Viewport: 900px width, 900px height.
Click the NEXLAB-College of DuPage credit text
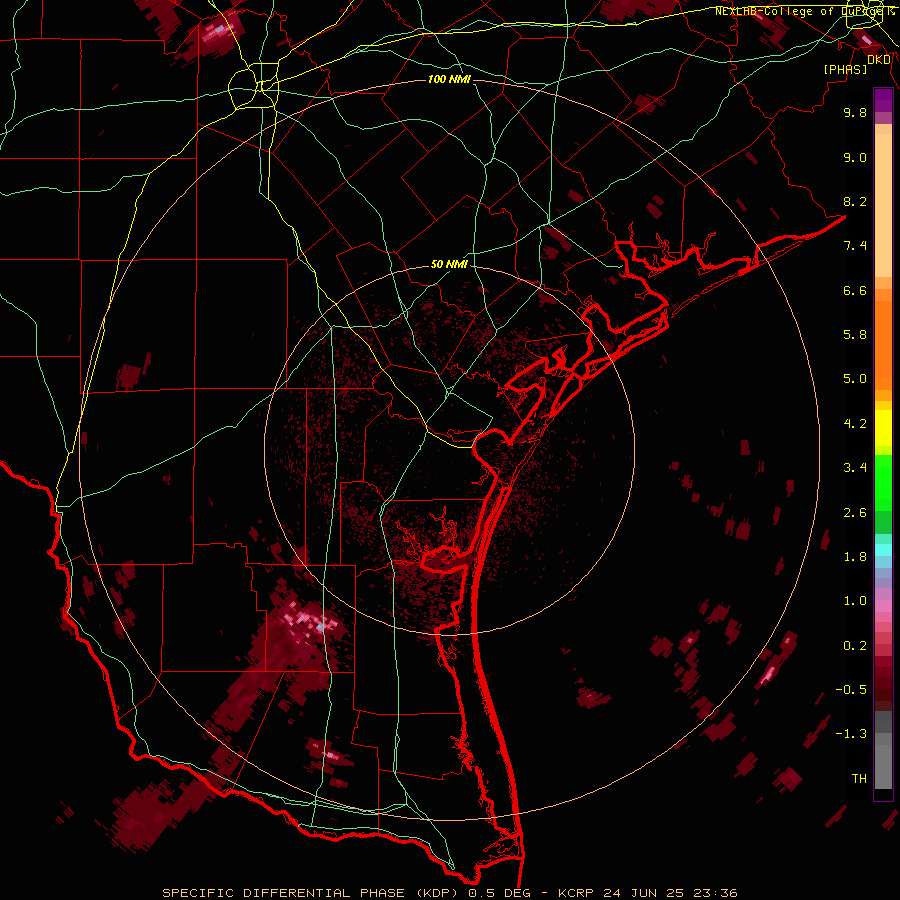(804, 11)
